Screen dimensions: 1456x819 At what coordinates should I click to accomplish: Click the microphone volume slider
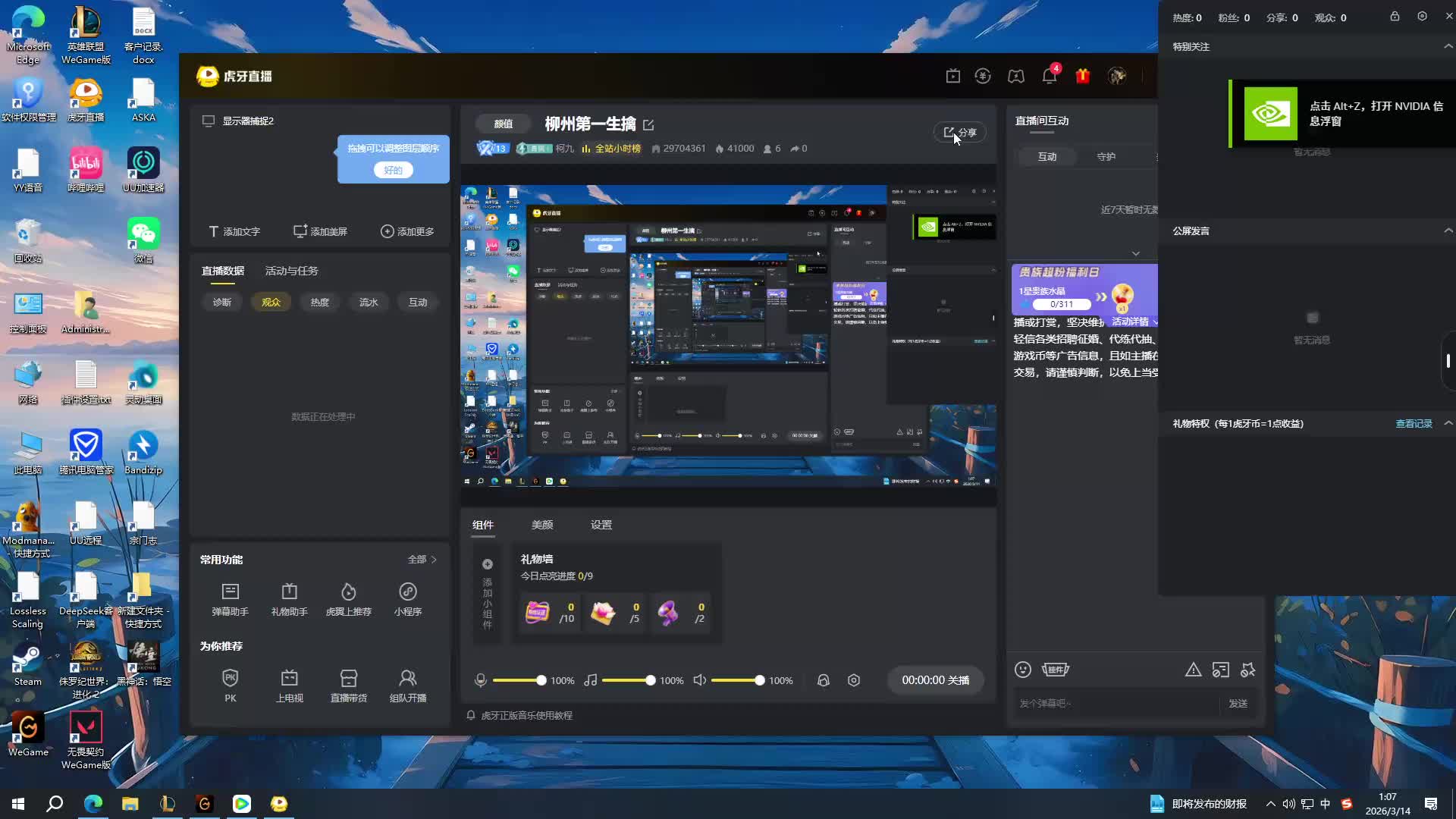[517, 680]
